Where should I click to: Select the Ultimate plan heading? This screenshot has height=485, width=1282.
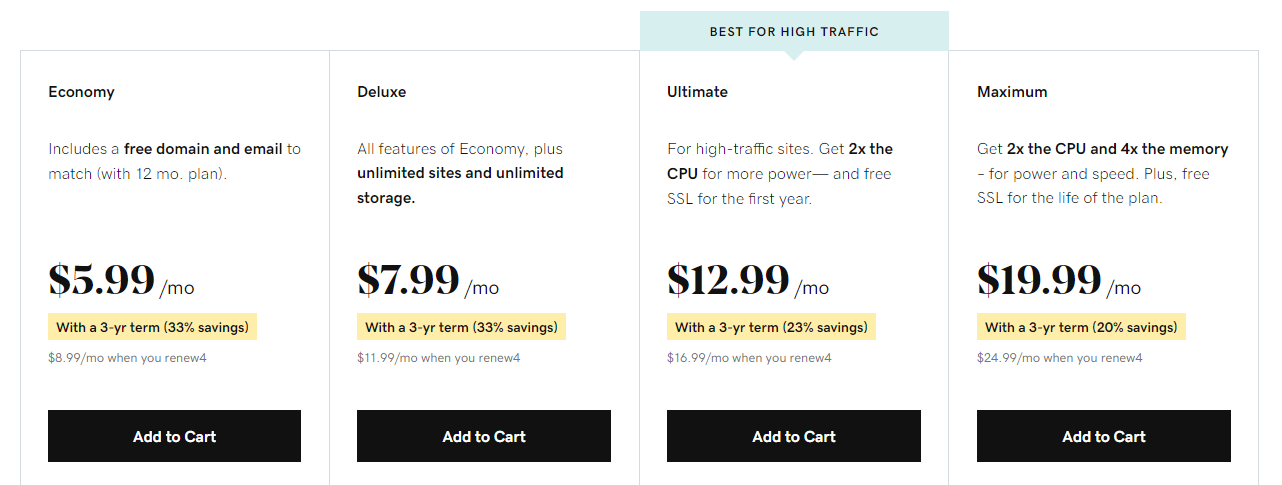[697, 92]
